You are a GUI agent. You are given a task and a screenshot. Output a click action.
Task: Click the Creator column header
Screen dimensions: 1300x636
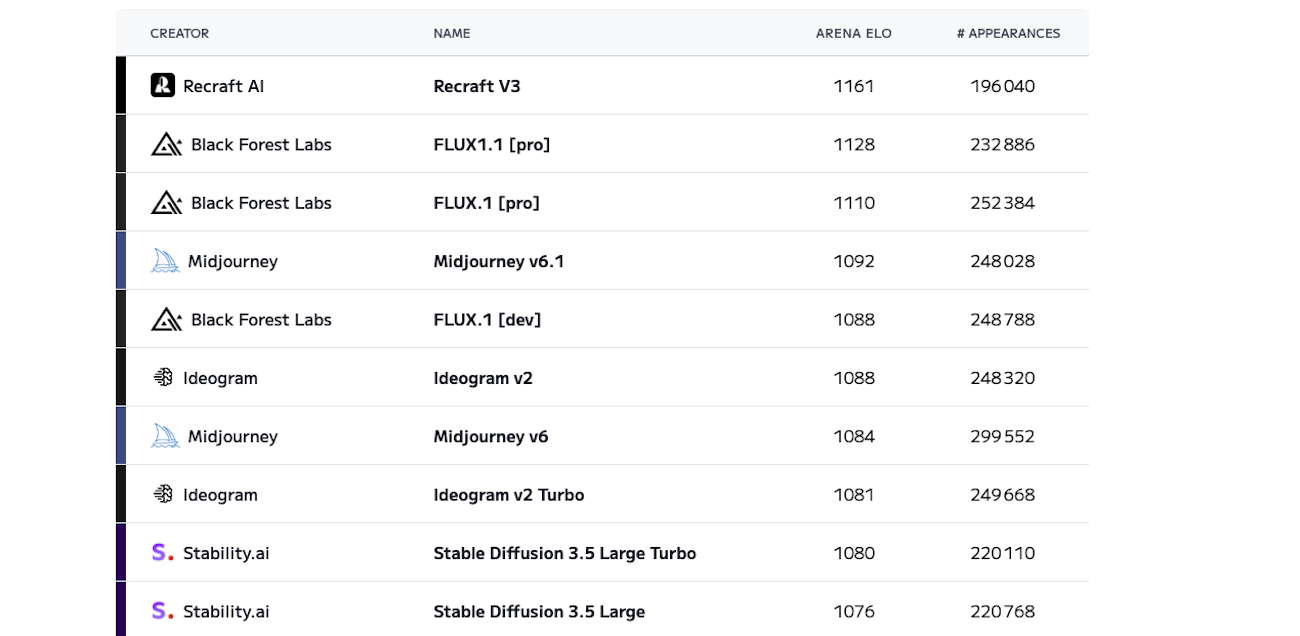point(180,34)
